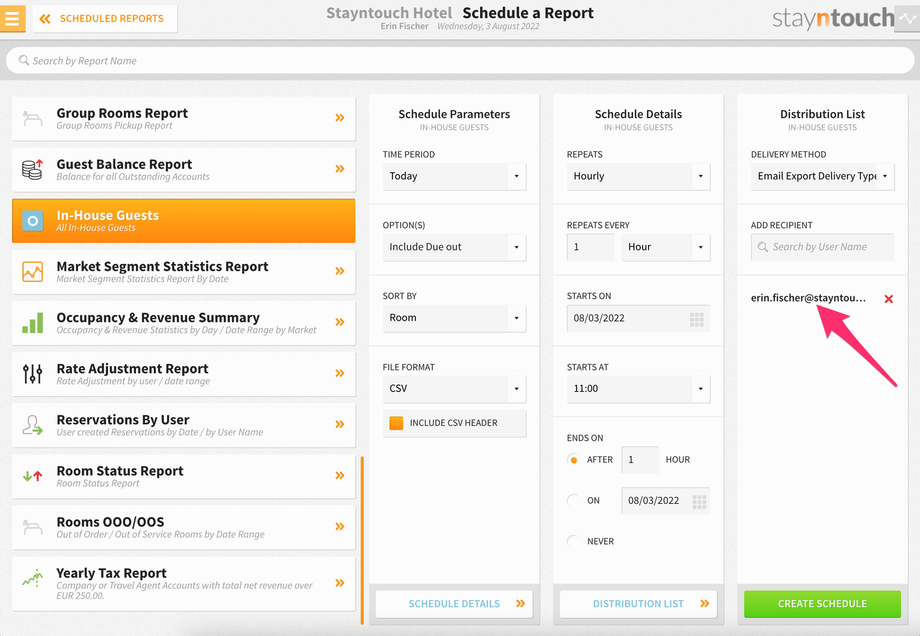
Task: Click the Ends On date field
Action: pos(665,500)
